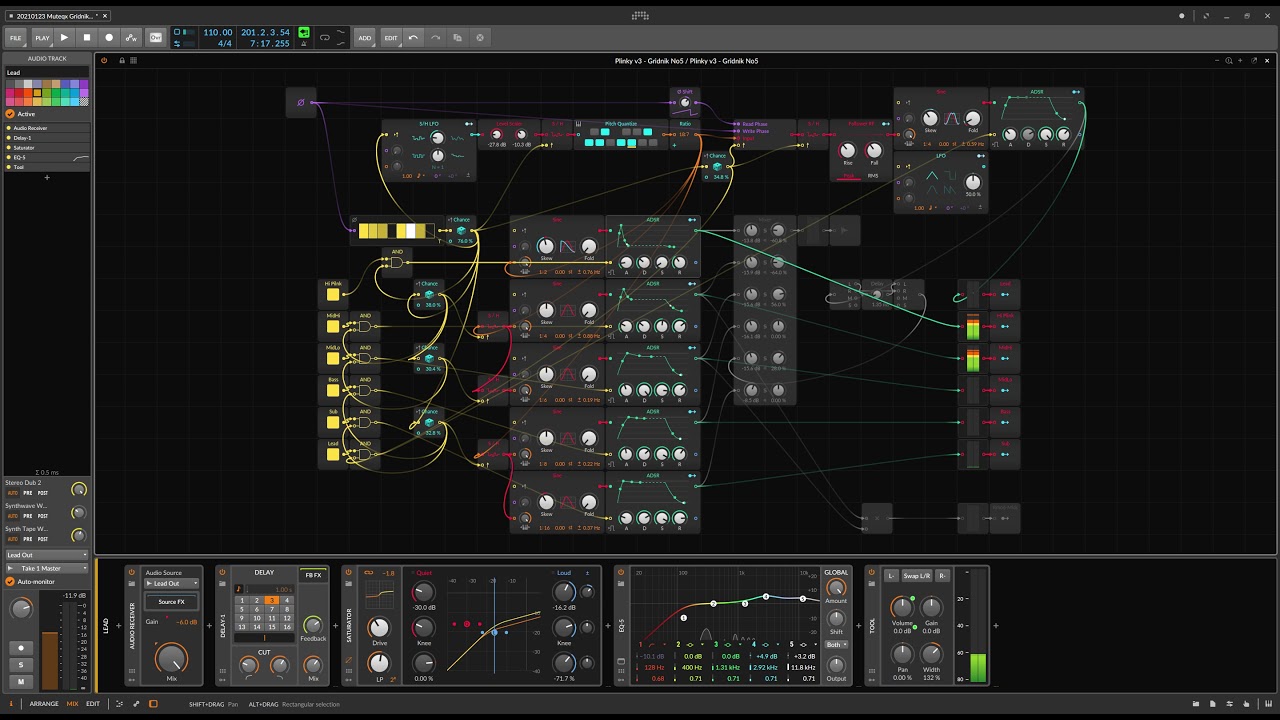Click the duplicate icon in toolbar
The width and height of the screenshot is (1280, 720).
point(457,38)
